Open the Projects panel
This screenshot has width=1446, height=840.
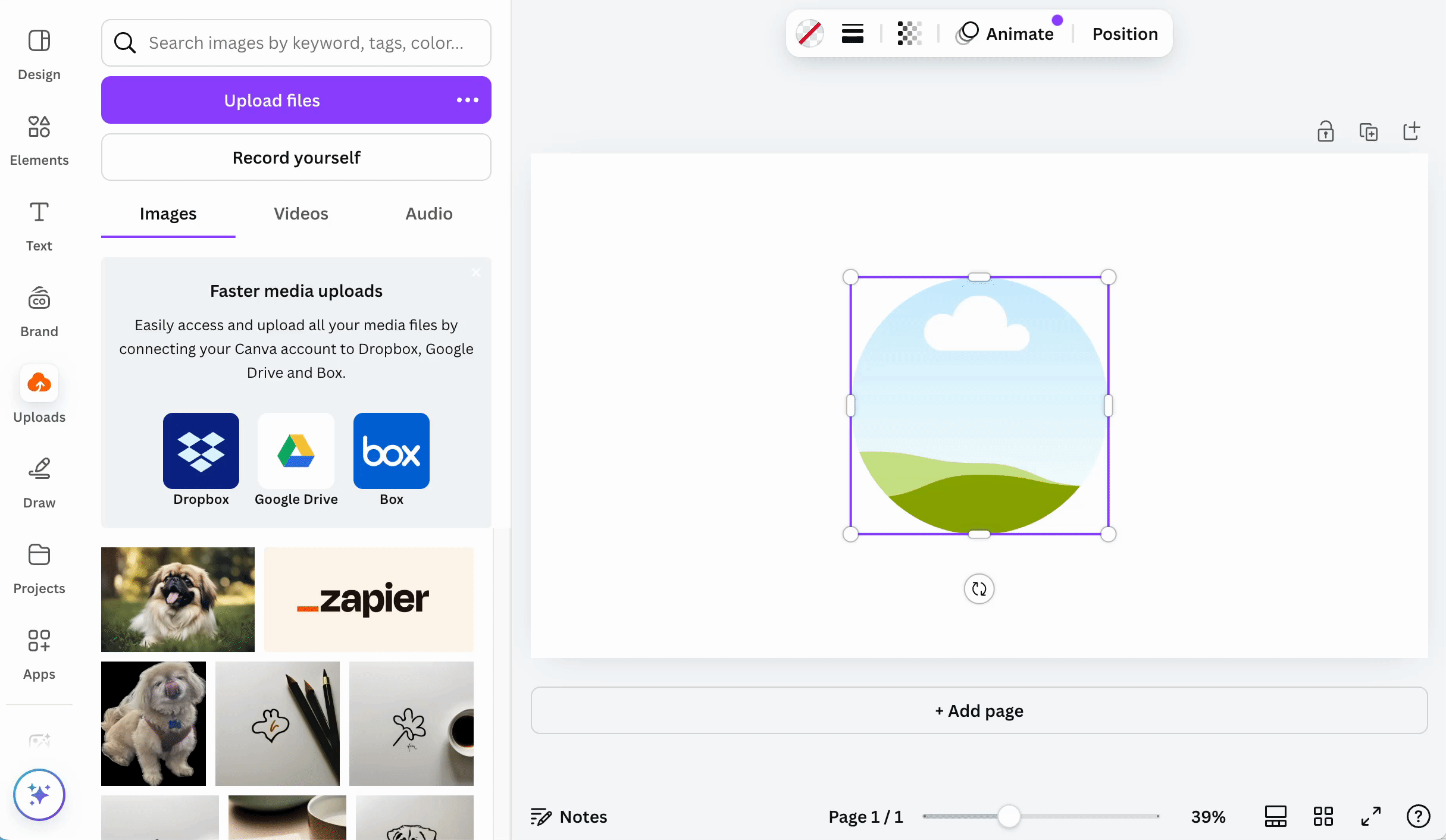click(x=39, y=569)
